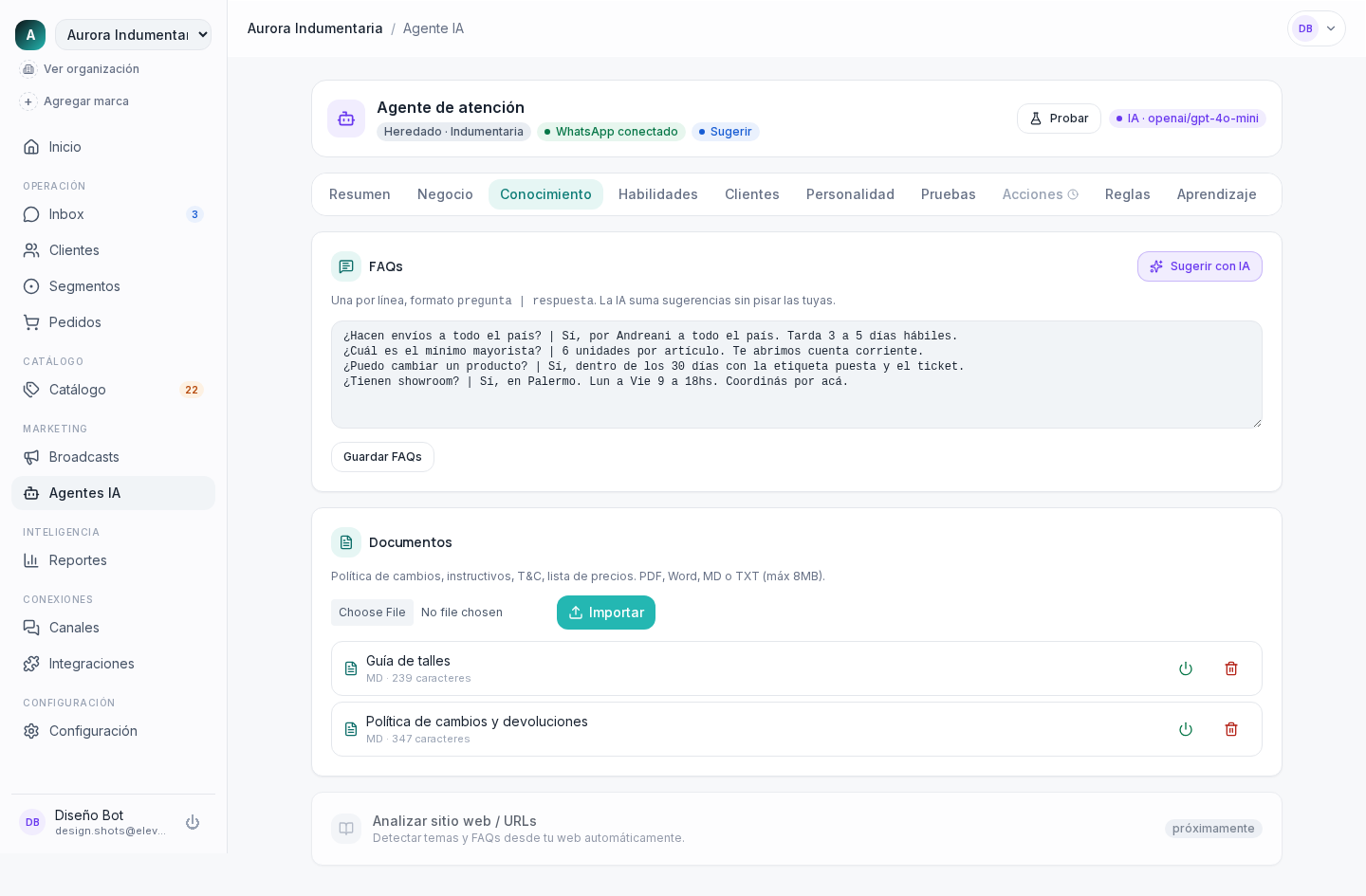Delete Guía de talles document
This screenshot has height=896, width=1366.
1231,668
